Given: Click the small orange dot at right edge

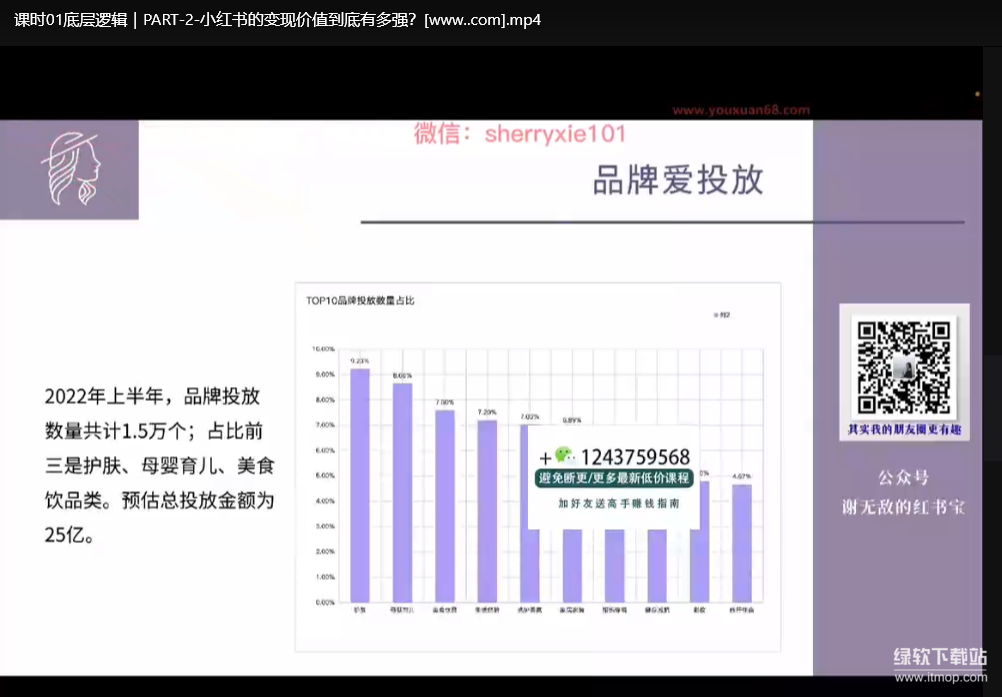Looking at the screenshot, I should point(977,94).
